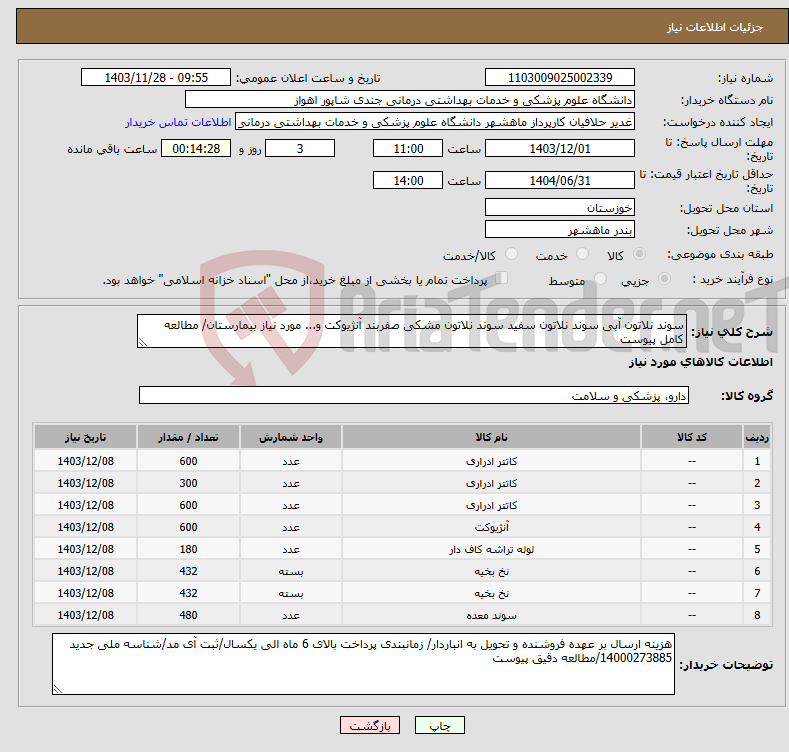Image resolution: width=789 pixels, height=752 pixels.
Task: Select کاتتر ادراری name in row 2
Action: 492,484
